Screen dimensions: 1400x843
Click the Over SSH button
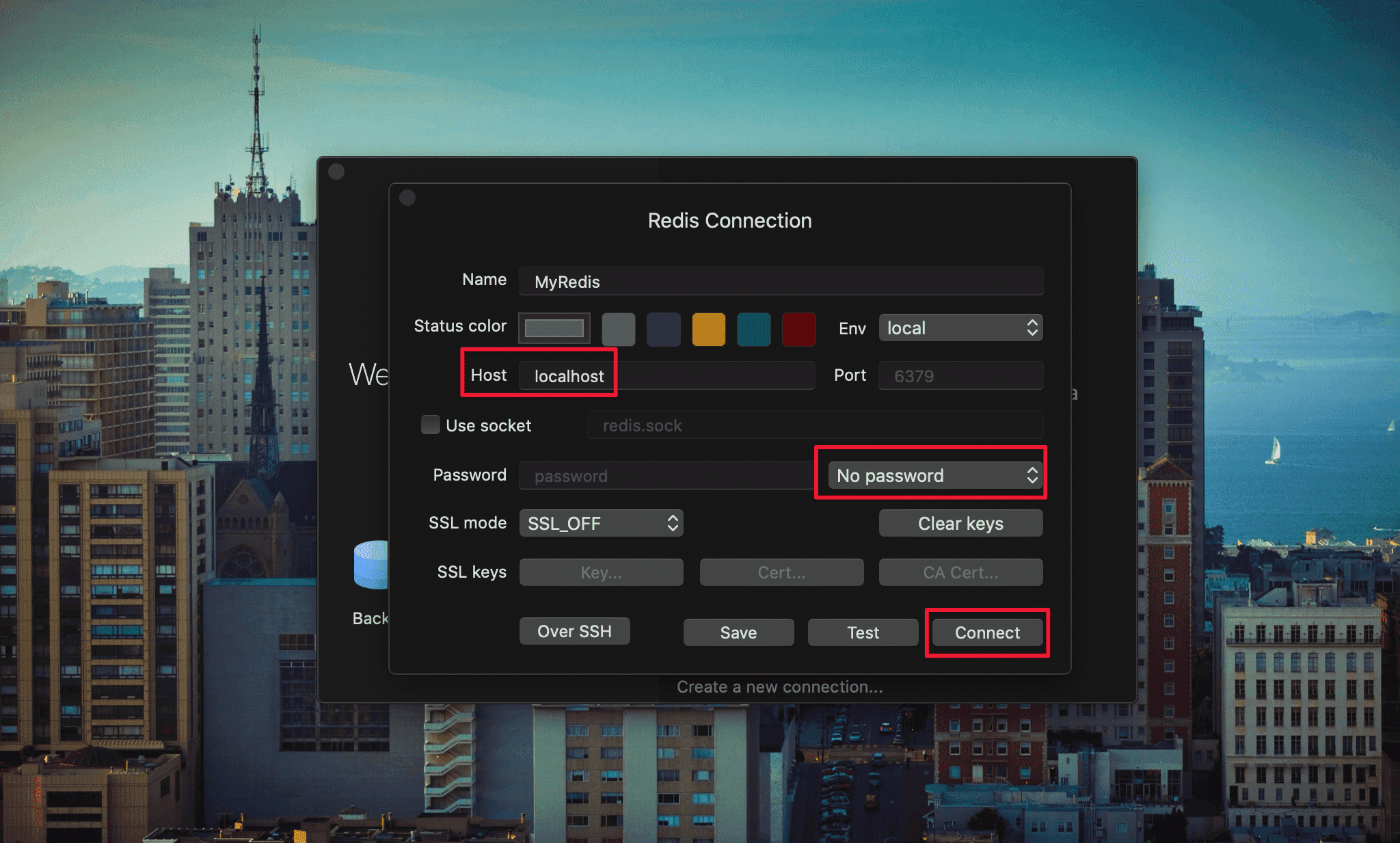point(575,631)
